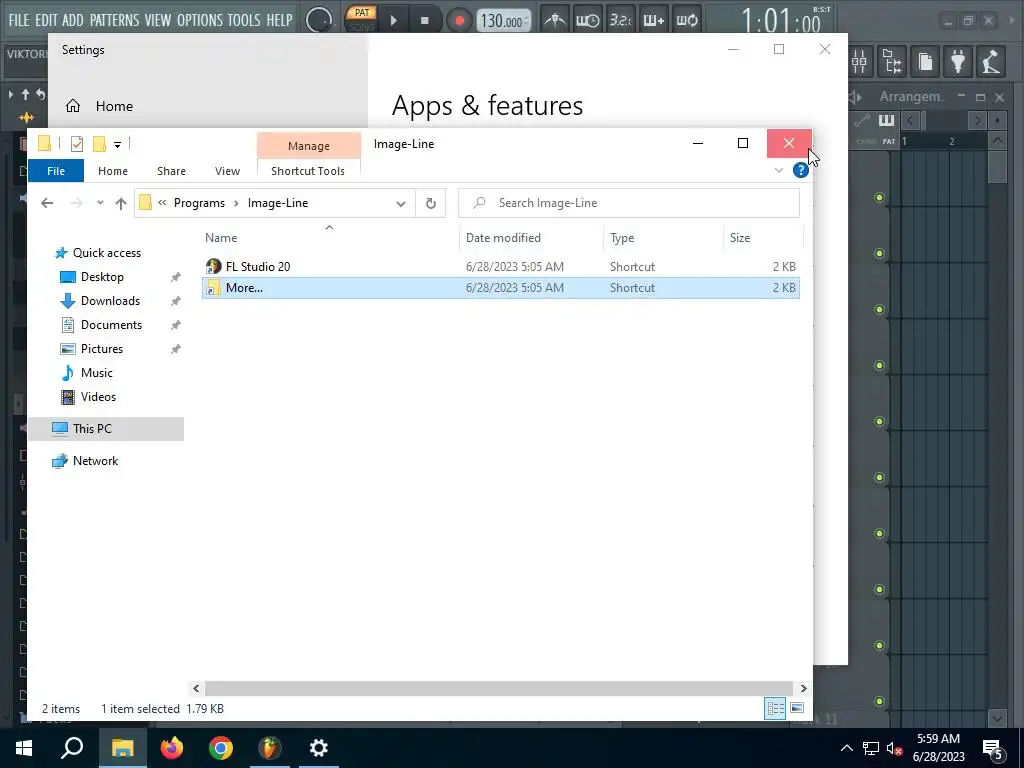The image size is (1024, 768).
Task: Open the quick access toolbar customize dropdown
Action: click(118, 144)
